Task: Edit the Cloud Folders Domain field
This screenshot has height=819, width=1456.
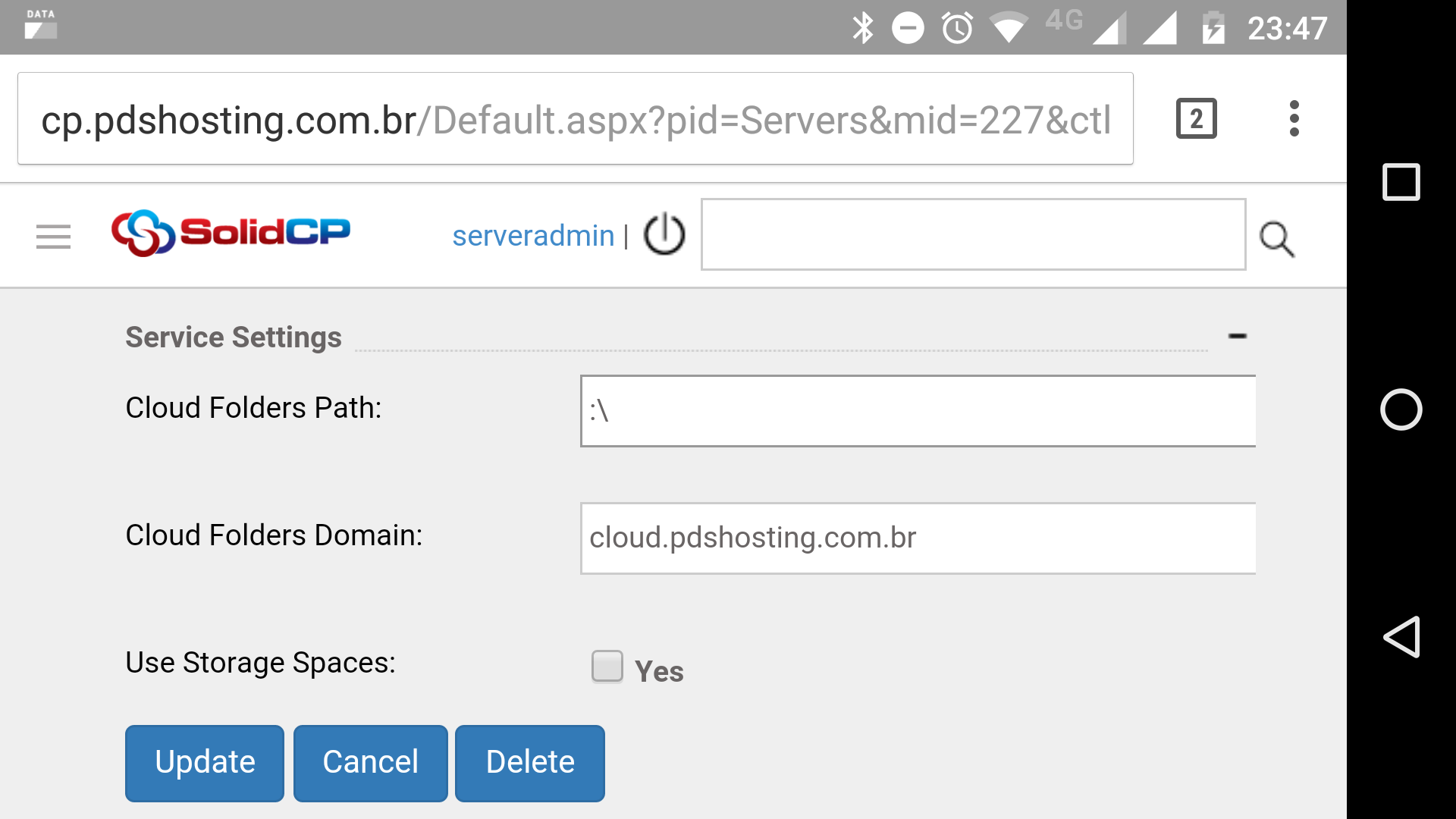Action: 918,538
